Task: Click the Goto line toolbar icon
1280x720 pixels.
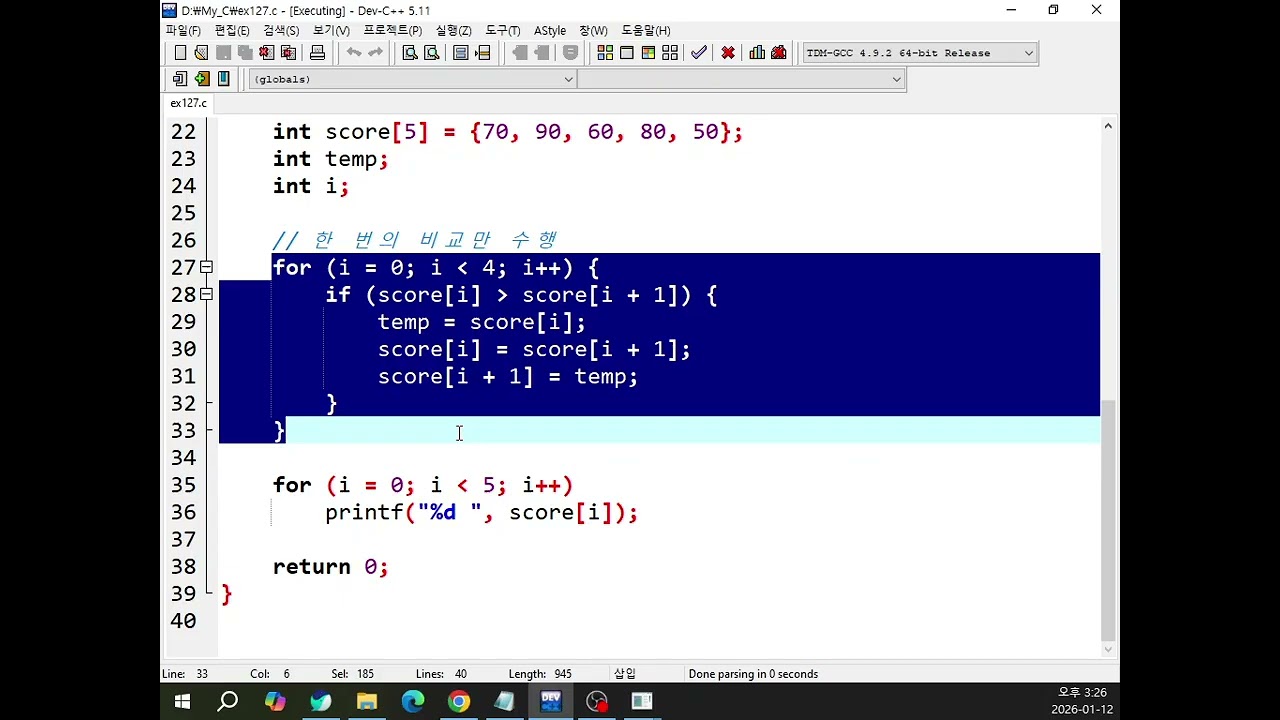Action: click(x=483, y=53)
